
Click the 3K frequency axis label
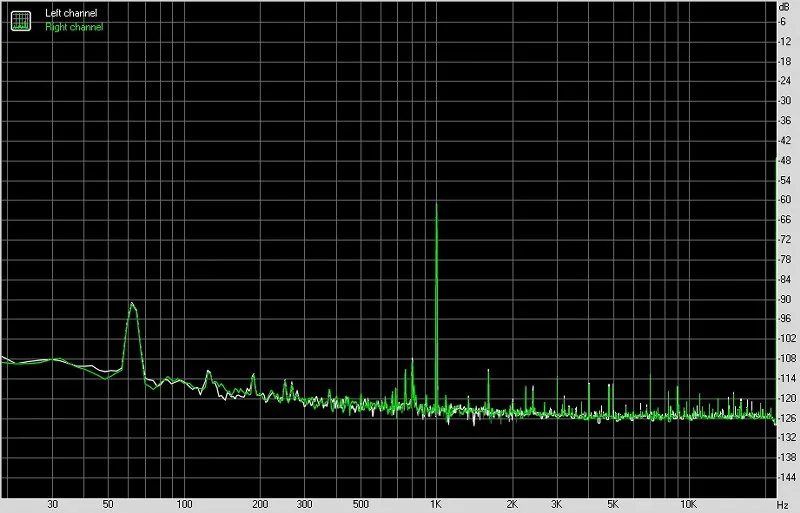point(557,504)
